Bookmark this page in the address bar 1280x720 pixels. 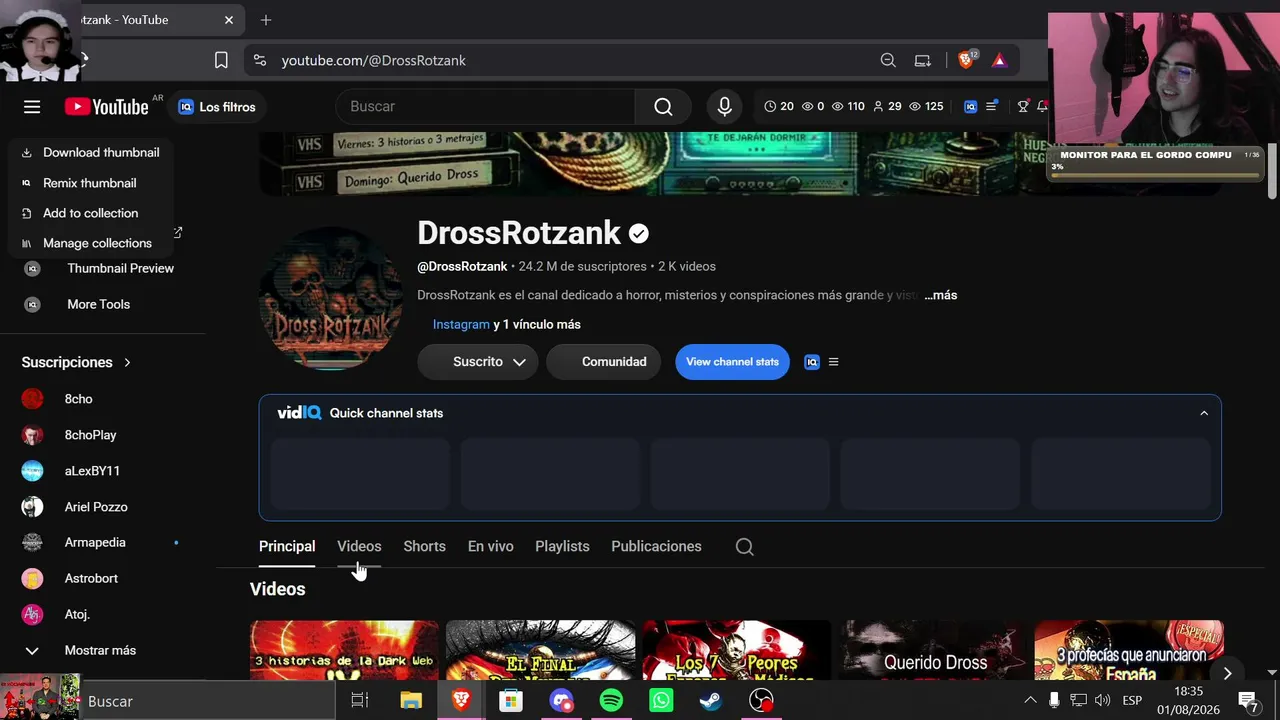[221, 60]
